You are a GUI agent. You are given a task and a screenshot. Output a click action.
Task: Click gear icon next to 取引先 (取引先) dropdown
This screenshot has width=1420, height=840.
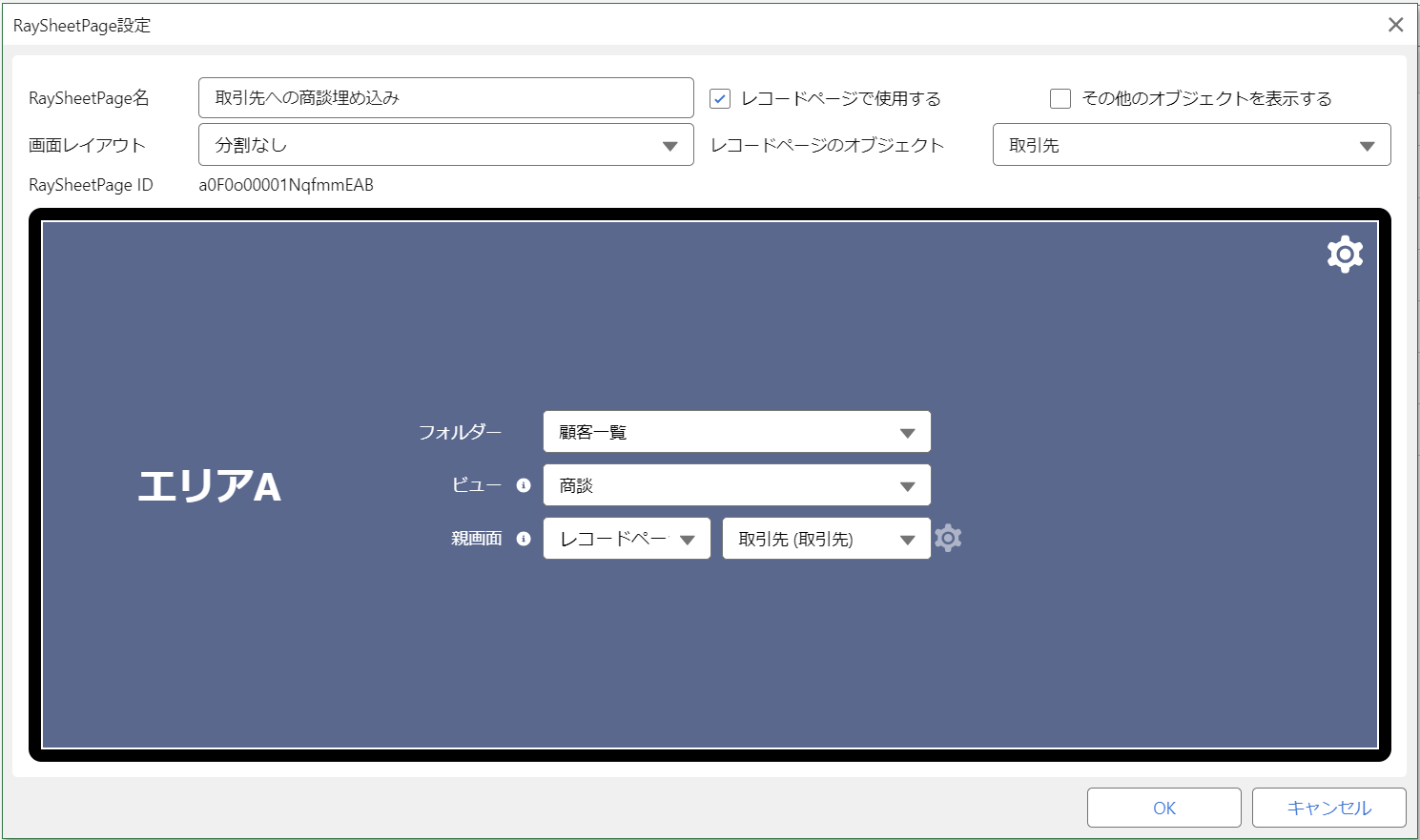pos(948,538)
